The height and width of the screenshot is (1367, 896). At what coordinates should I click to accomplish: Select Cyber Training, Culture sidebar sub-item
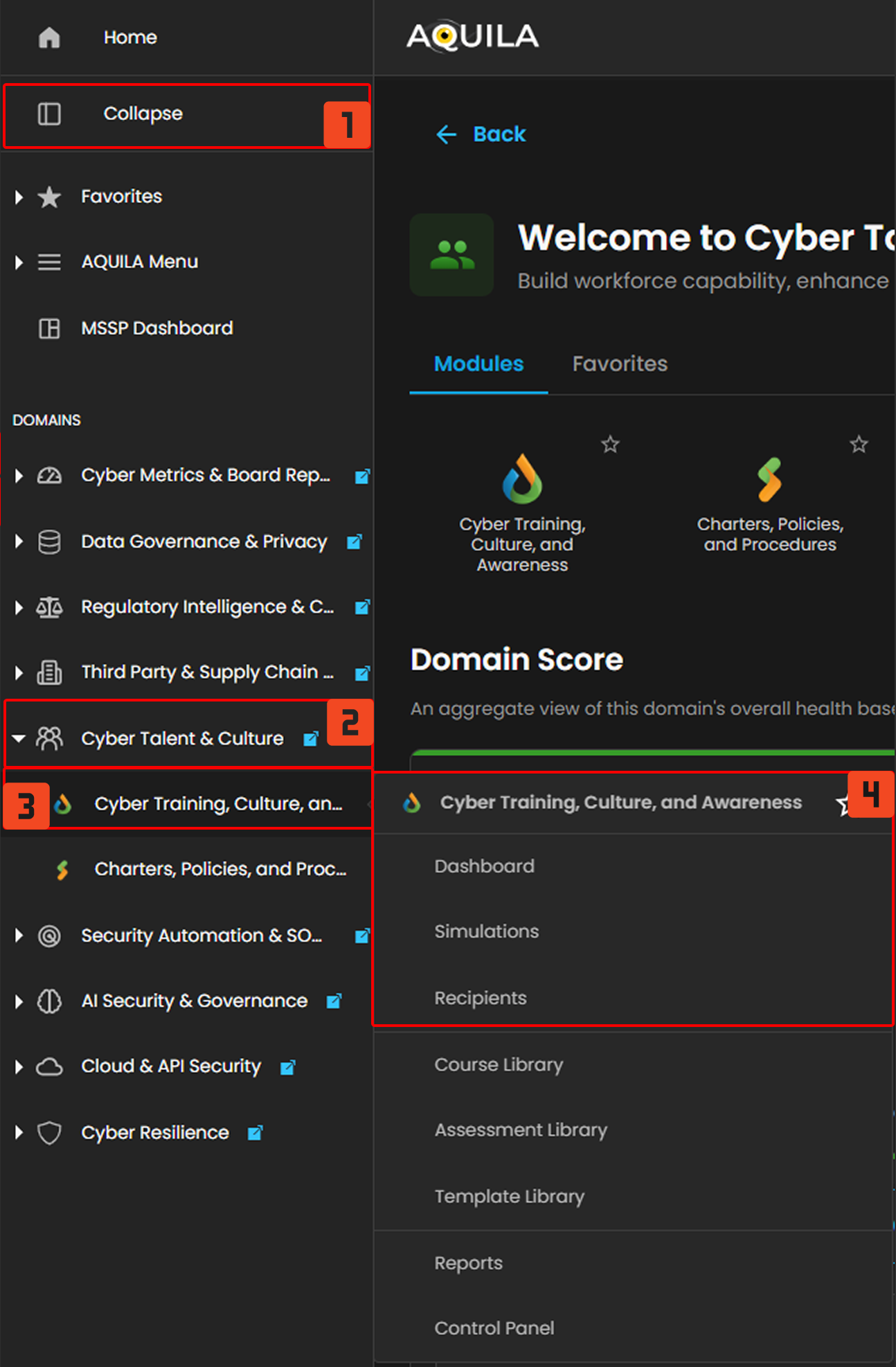point(219,804)
